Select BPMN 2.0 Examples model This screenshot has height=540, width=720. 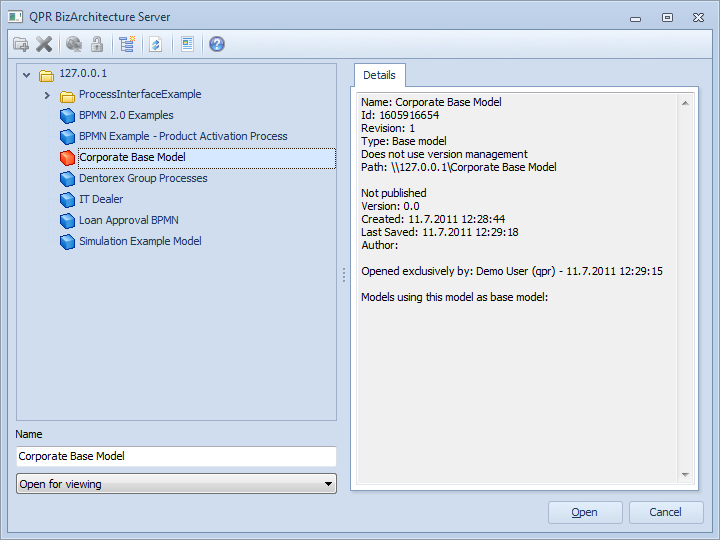[126, 115]
